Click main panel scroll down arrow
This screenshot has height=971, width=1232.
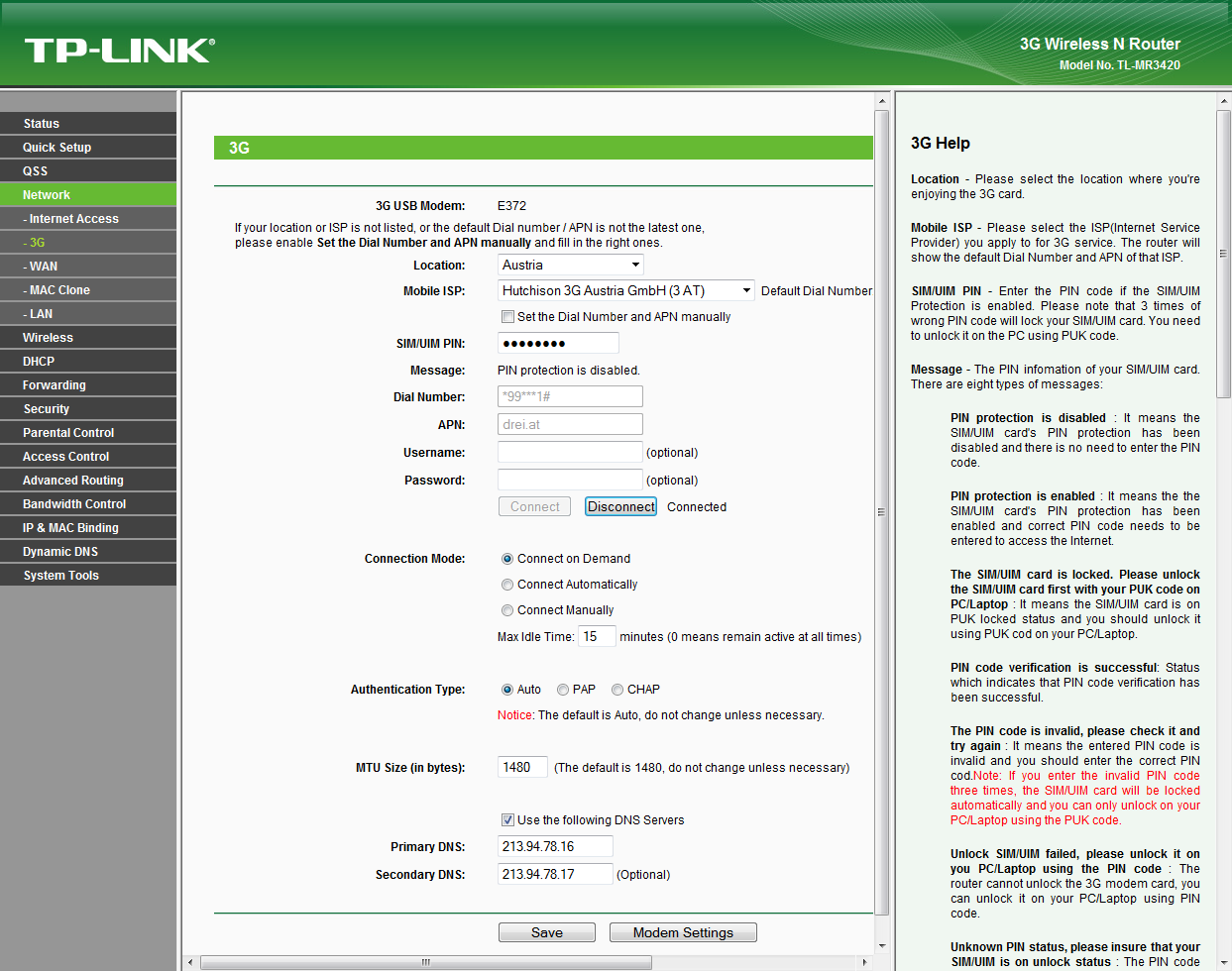[x=881, y=946]
